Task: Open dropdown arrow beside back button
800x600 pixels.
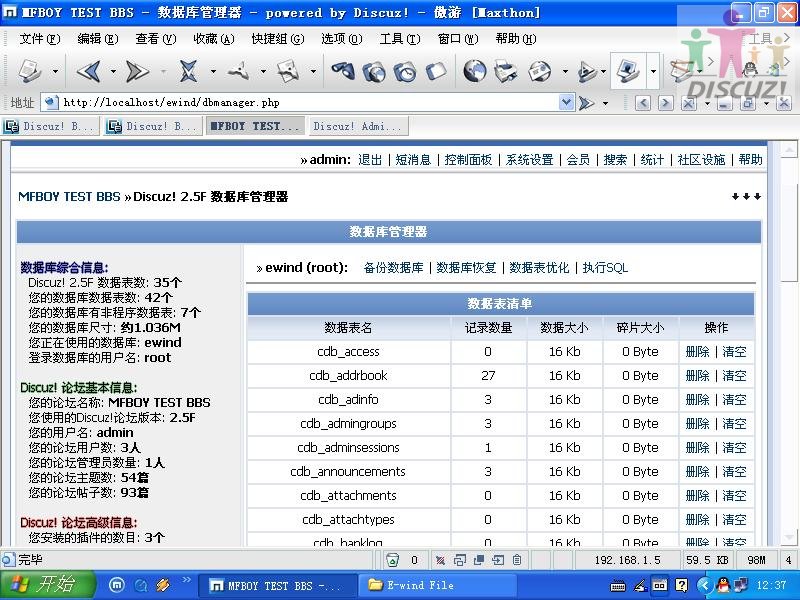Action: pos(113,71)
